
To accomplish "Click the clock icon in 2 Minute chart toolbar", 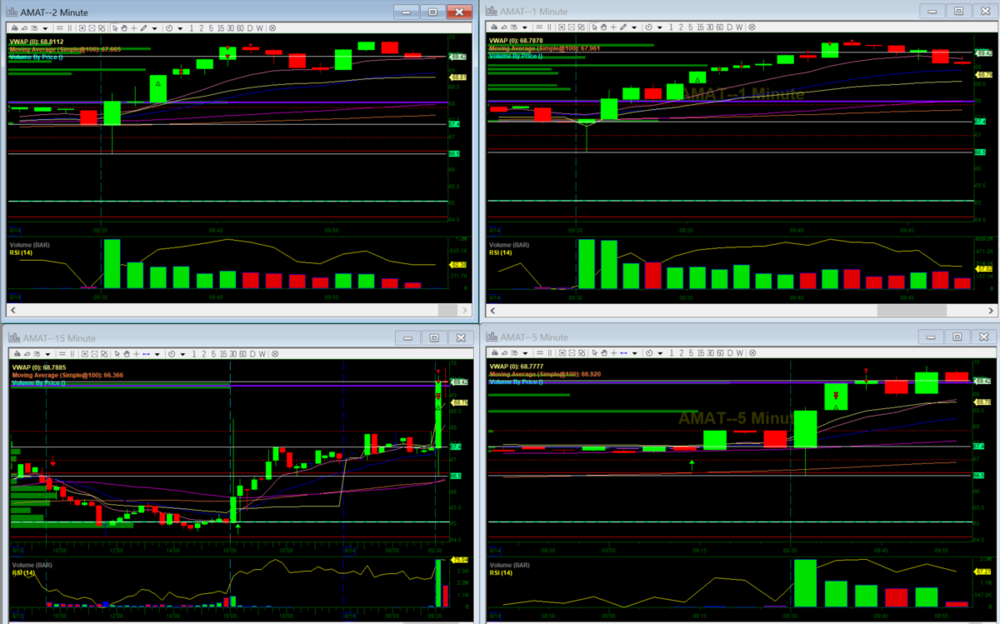I will tap(169, 28).
